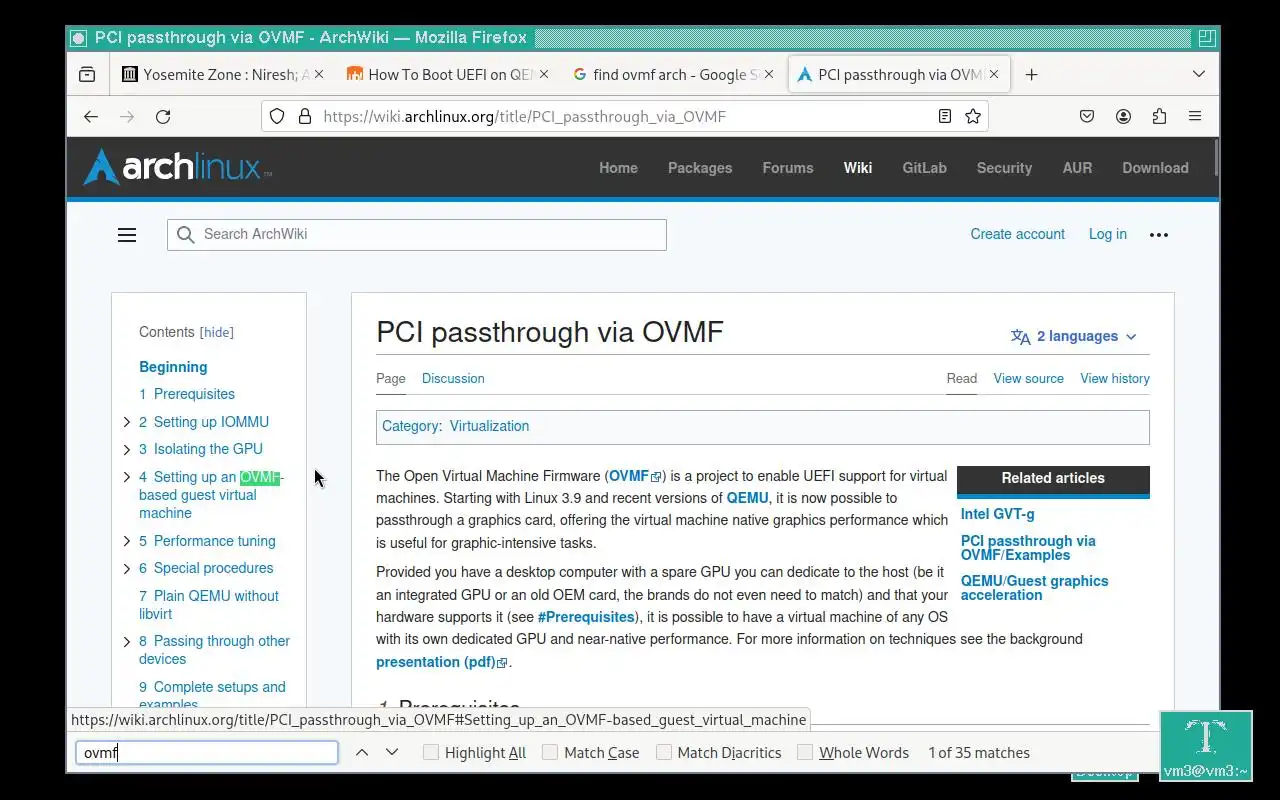Click the window menu icon in title bar
This screenshot has height=800, width=1280.
(x=79, y=38)
